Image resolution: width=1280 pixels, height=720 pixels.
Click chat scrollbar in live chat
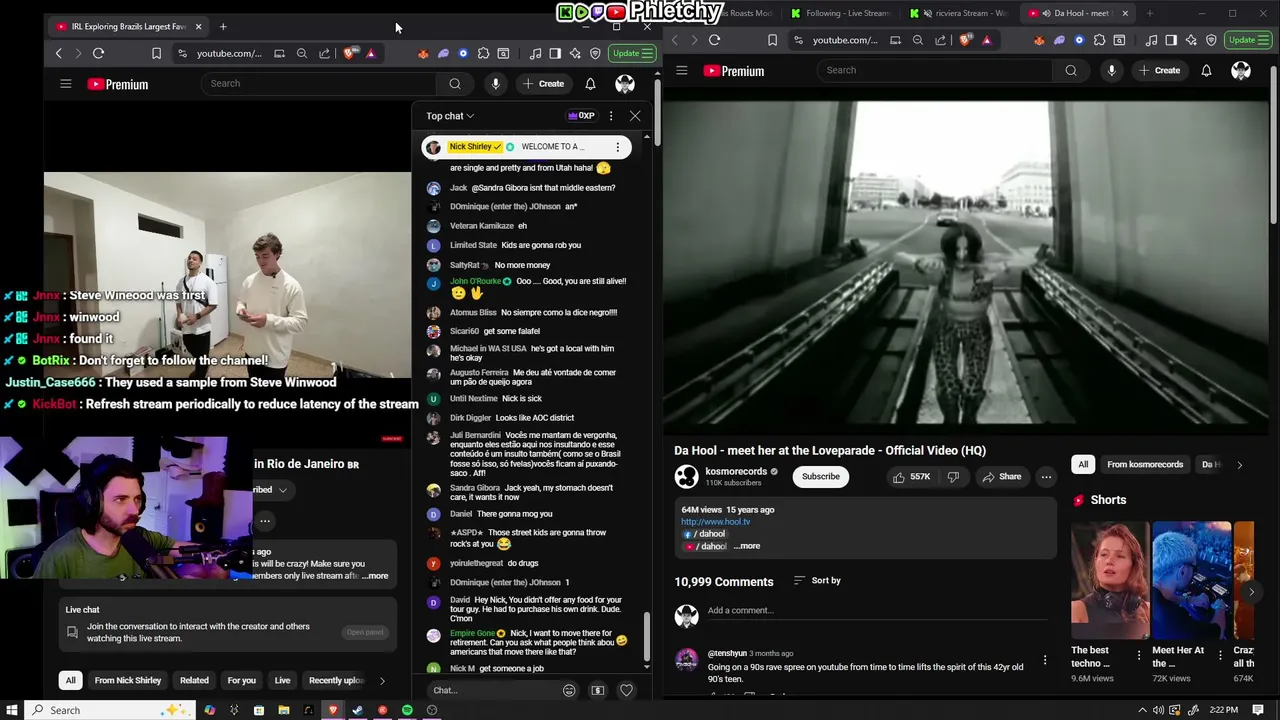point(646,635)
